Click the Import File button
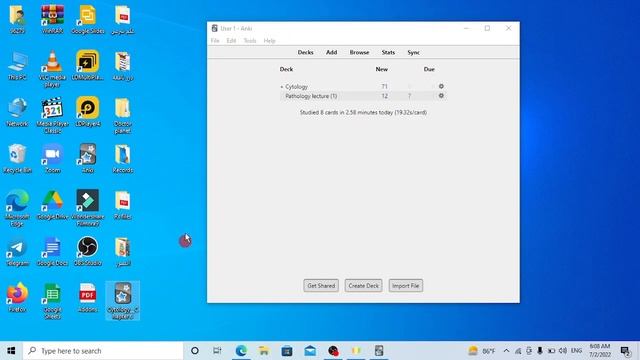The image size is (640, 360). click(406, 286)
